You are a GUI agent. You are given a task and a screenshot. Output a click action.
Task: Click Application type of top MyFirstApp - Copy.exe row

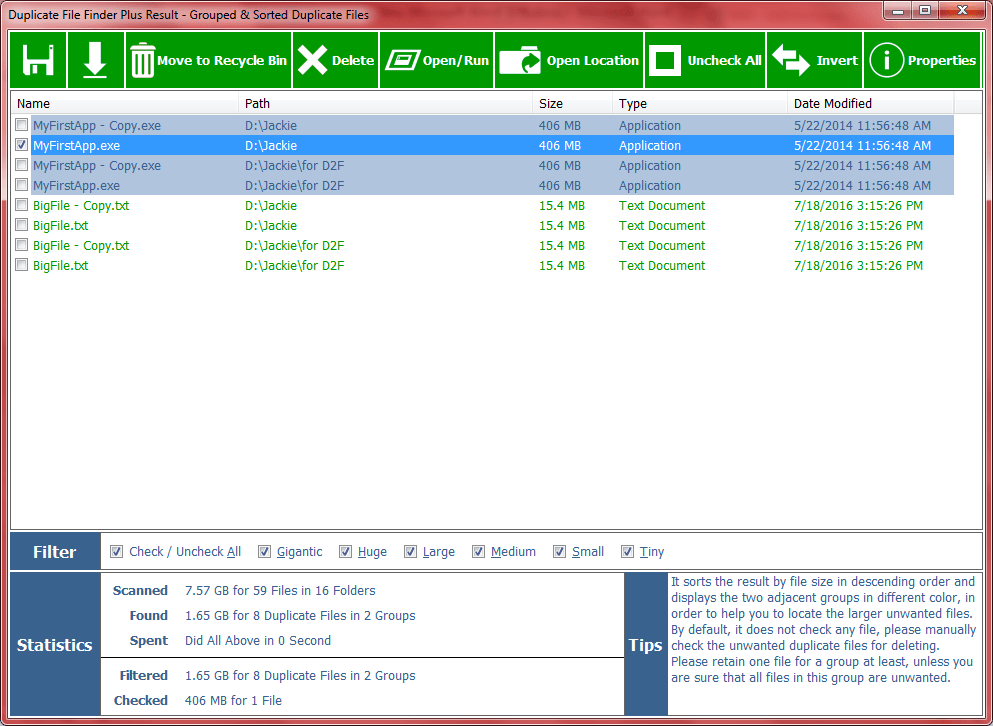[x=650, y=125]
